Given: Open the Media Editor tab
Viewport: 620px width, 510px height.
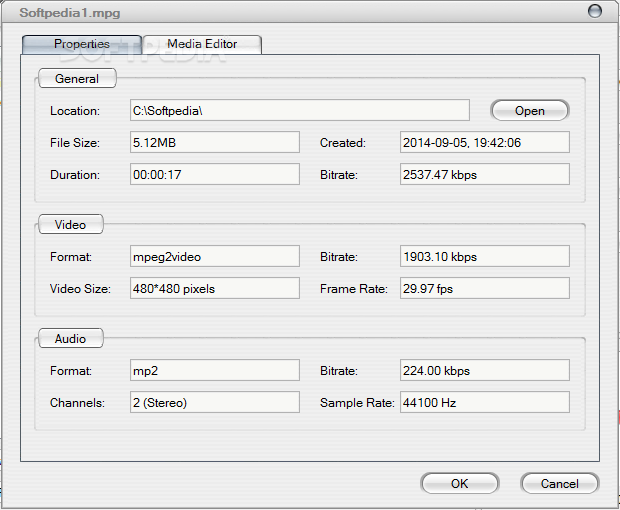Looking at the screenshot, I should (202, 44).
